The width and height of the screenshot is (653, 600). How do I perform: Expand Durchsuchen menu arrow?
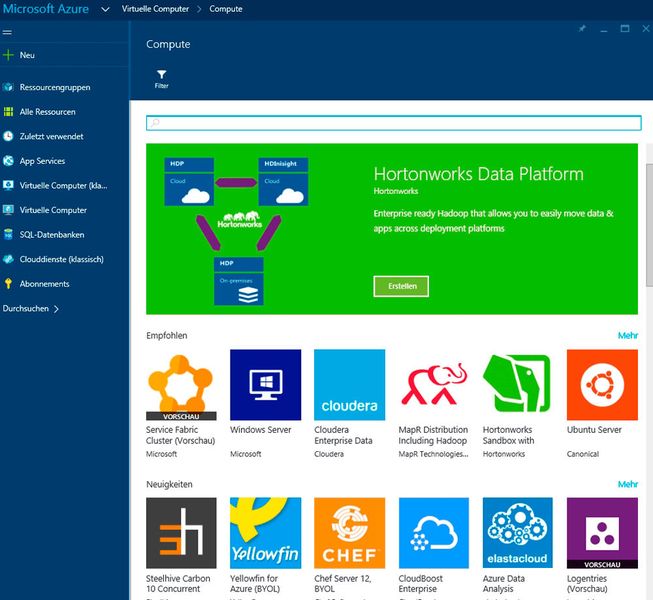click(x=56, y=309)
